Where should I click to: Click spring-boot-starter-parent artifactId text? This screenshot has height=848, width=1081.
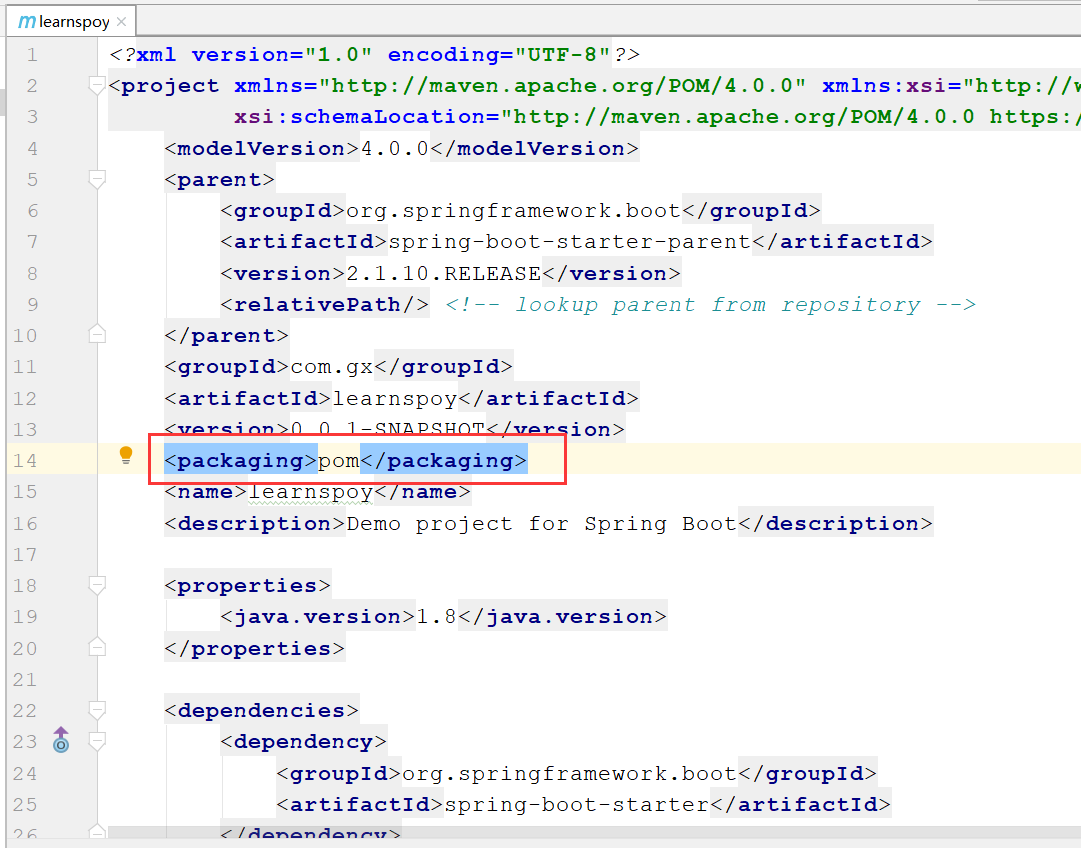569,242
